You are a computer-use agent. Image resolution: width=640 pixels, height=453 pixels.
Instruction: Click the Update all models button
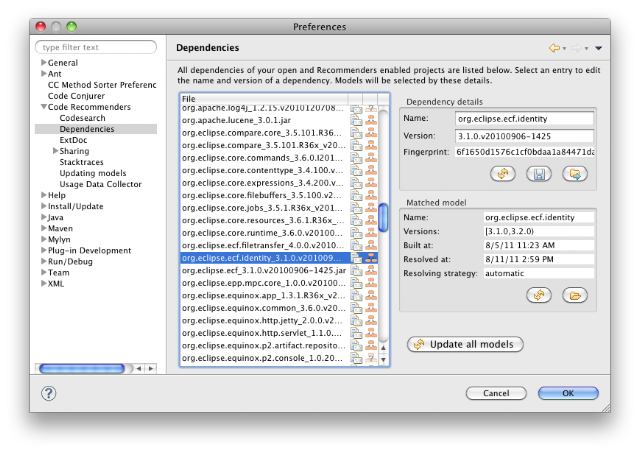pyautogui.click(x=465, y=344)
